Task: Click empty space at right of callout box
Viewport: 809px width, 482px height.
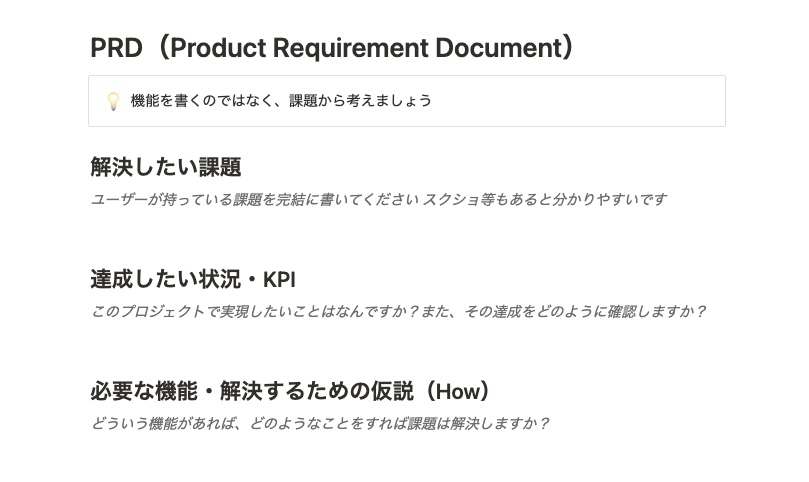Action: tap(578, 101)
